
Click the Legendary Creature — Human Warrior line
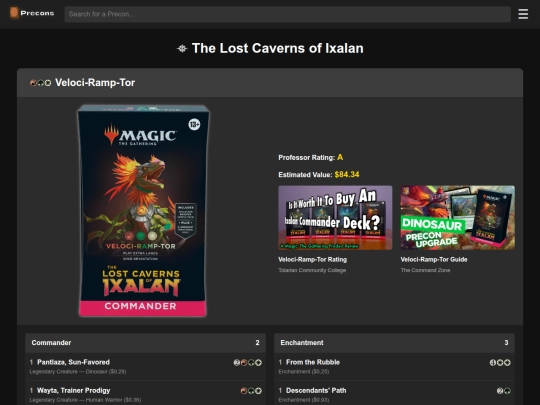85,400
